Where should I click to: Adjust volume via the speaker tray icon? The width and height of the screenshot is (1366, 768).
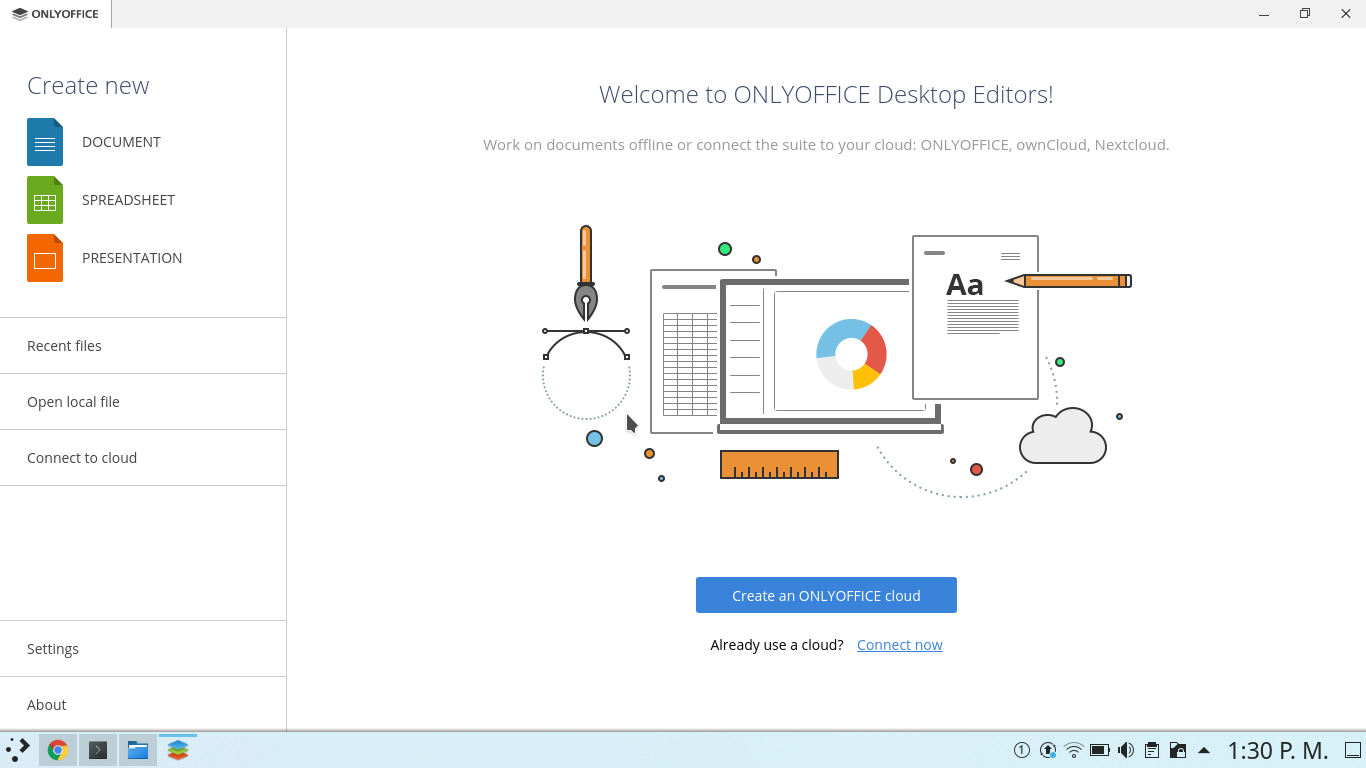coord(1126,749)
